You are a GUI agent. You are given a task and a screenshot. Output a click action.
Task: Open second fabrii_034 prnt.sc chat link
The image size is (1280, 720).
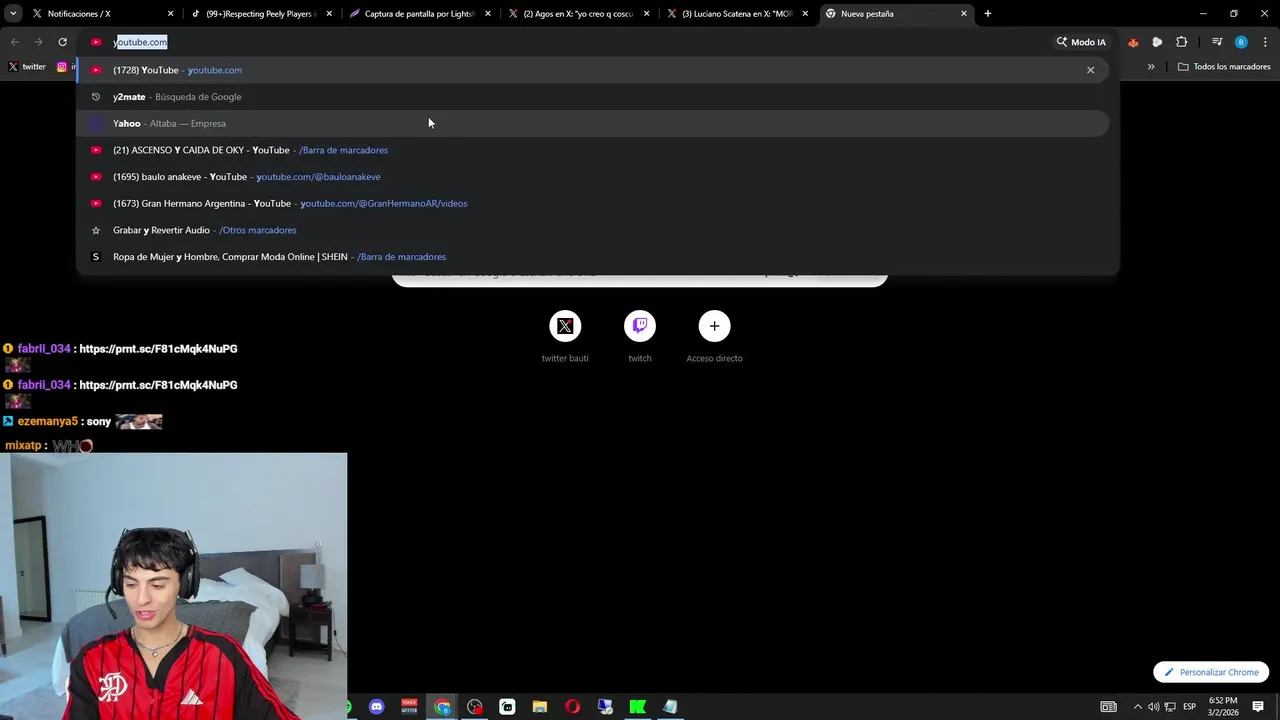[158, 385]
